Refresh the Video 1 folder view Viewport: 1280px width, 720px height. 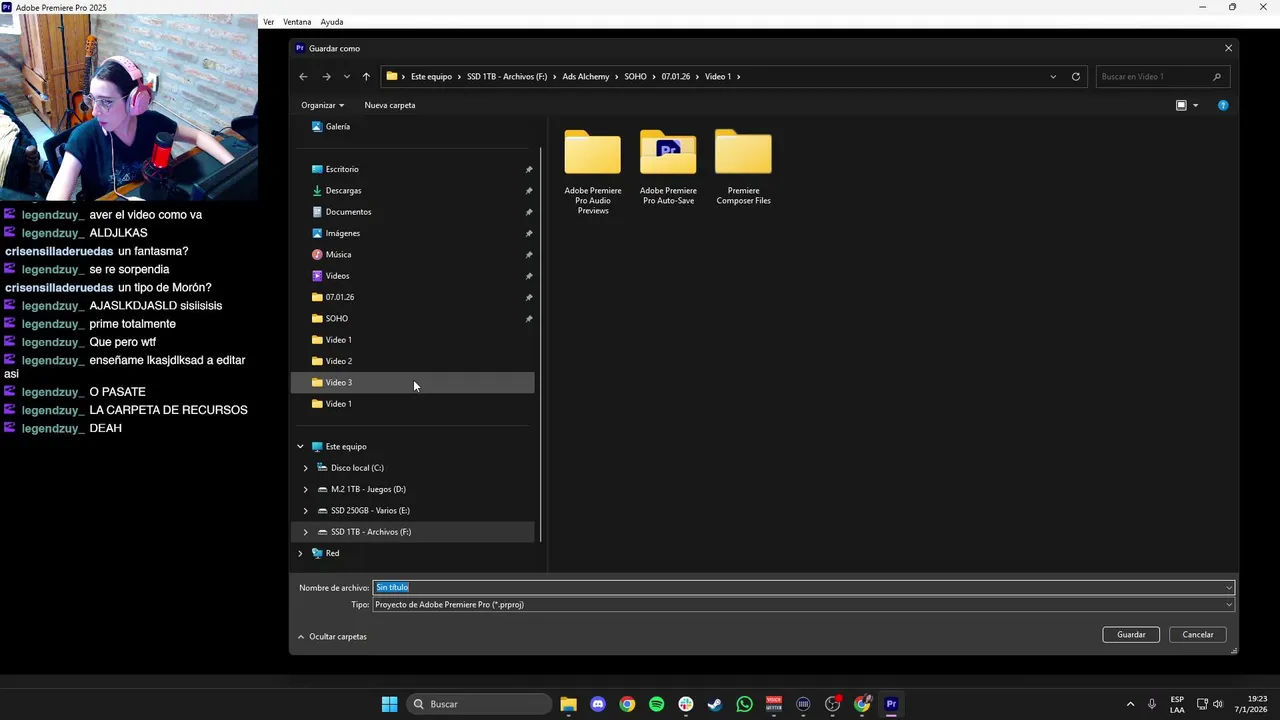[1076, 76]
